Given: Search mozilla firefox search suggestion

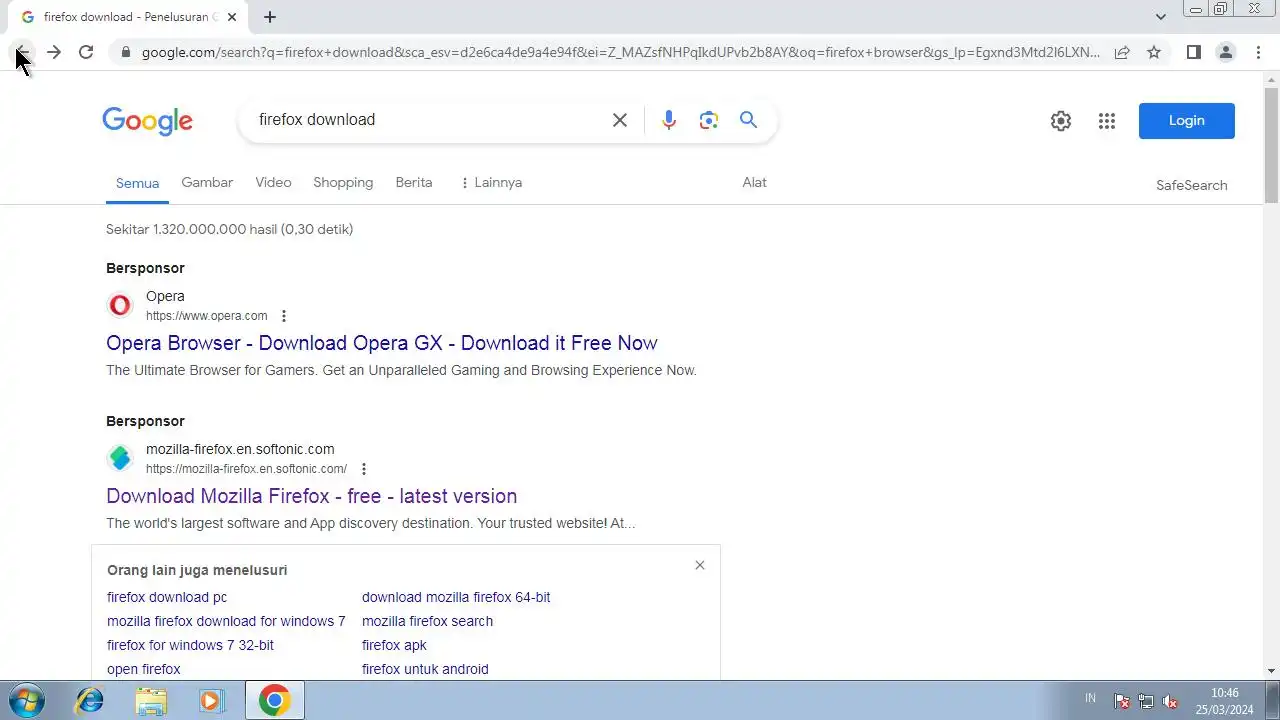Looking at the screenshot, I should click(427, 621).
